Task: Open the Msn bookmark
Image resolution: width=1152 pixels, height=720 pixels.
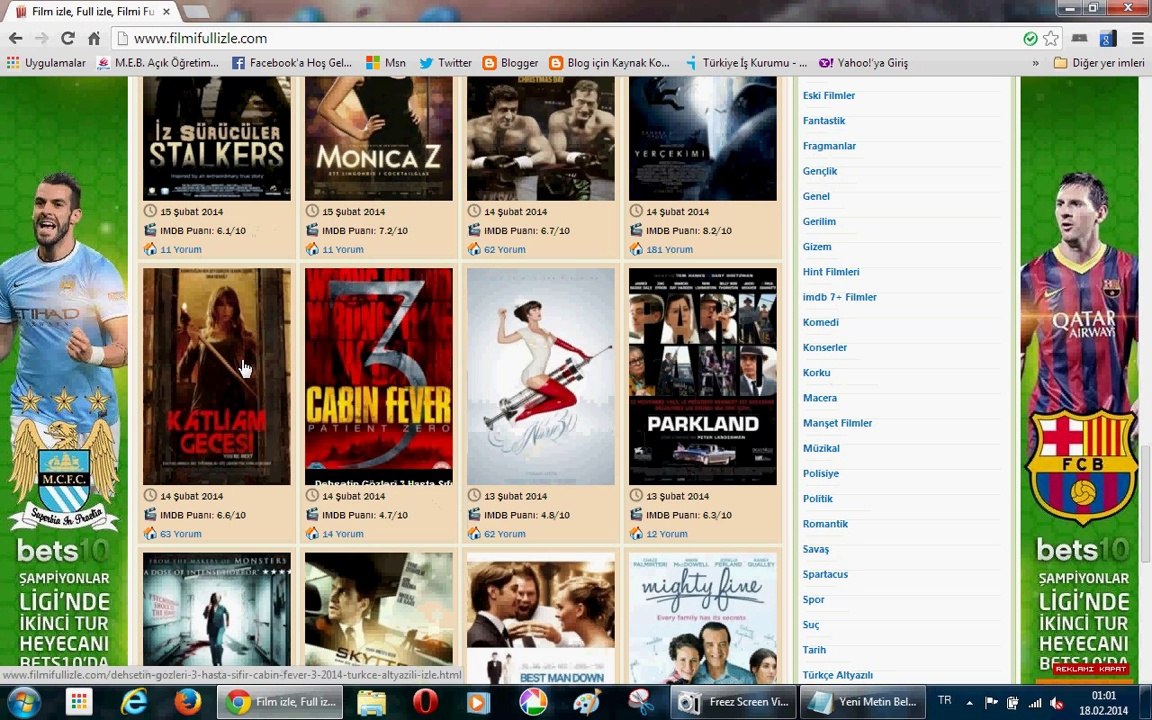Action: (386, 63)
